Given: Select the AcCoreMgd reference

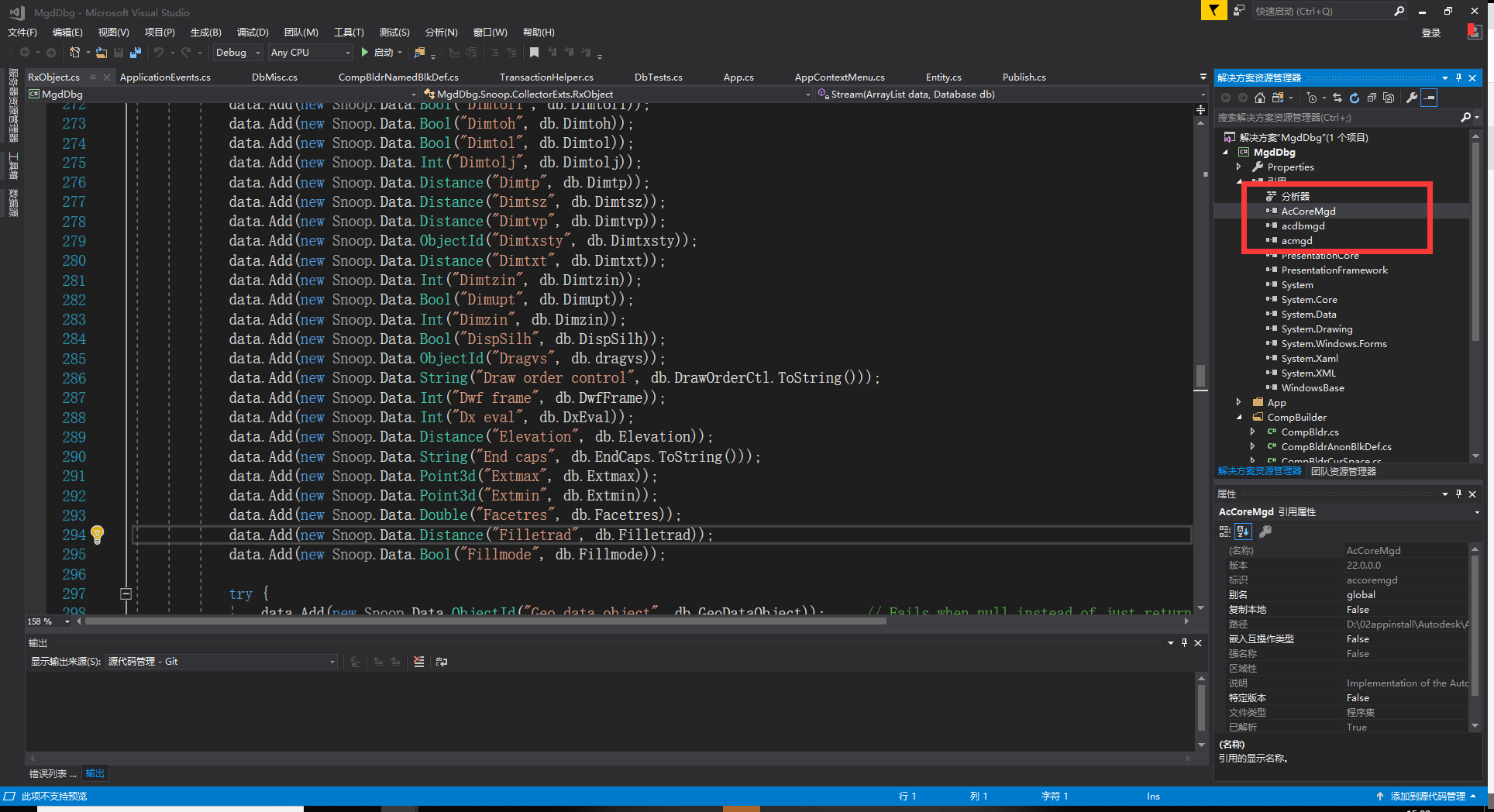Looking at the screenshot, I should pyautogui.click(x=1308, y=211).
